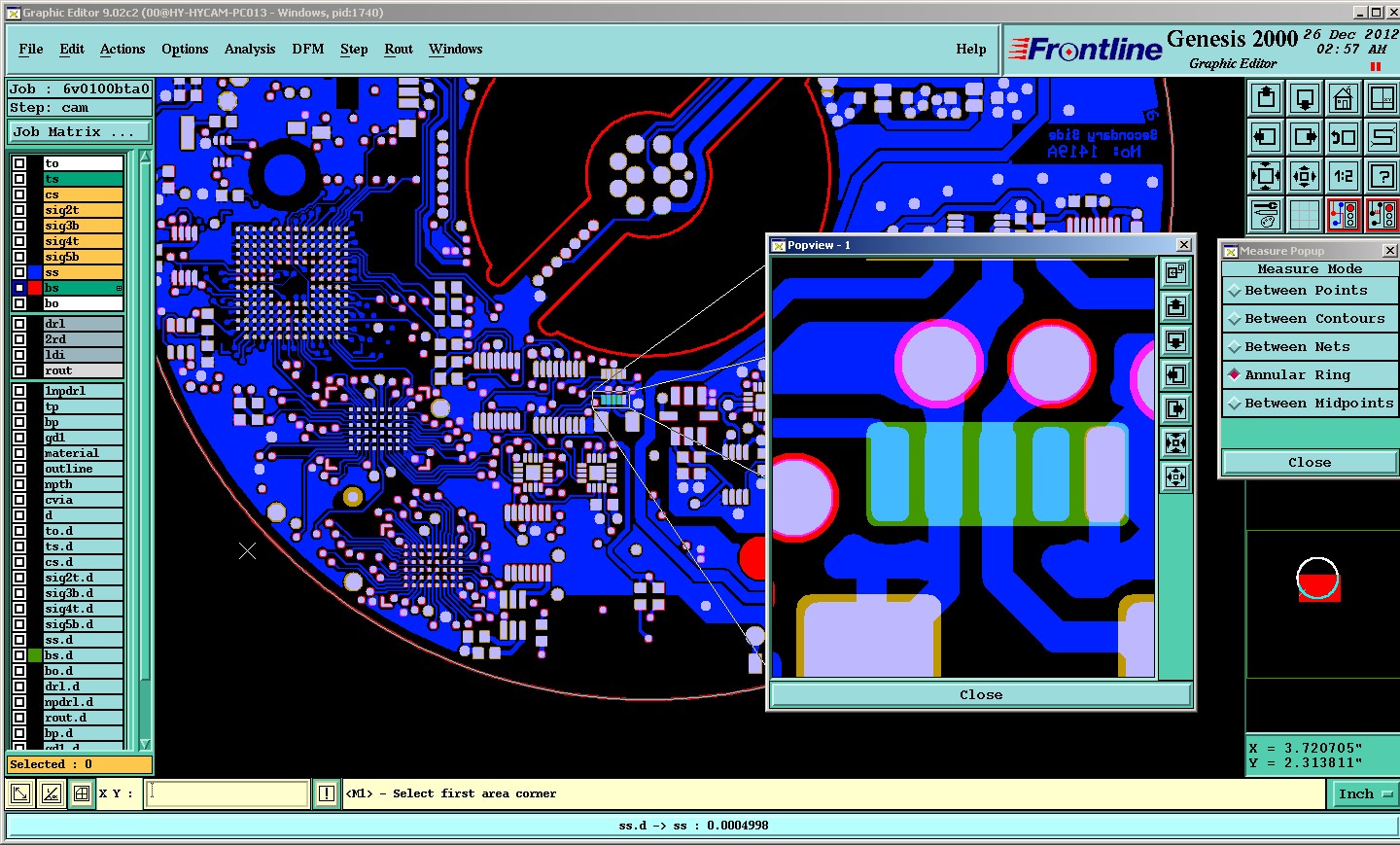The width and height of the screenshot is (1400, 845).
Task: Click the question mark help icon
Action: pyautogui.click(x=1382, y=176)
